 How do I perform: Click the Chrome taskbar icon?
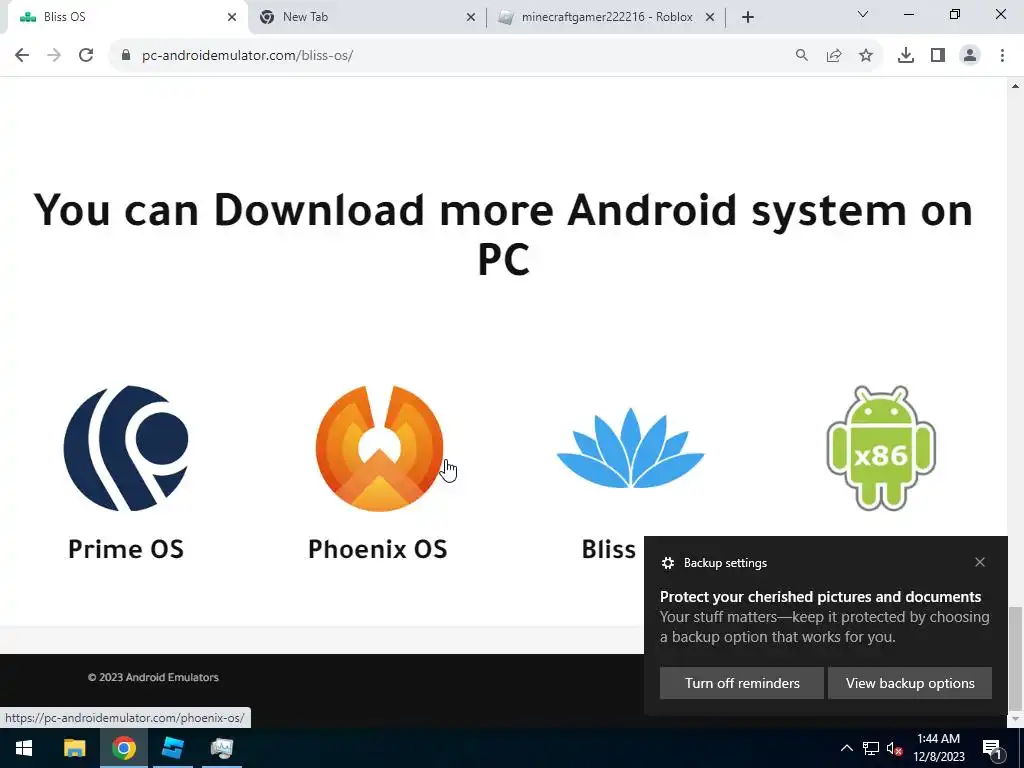[123, 748]
